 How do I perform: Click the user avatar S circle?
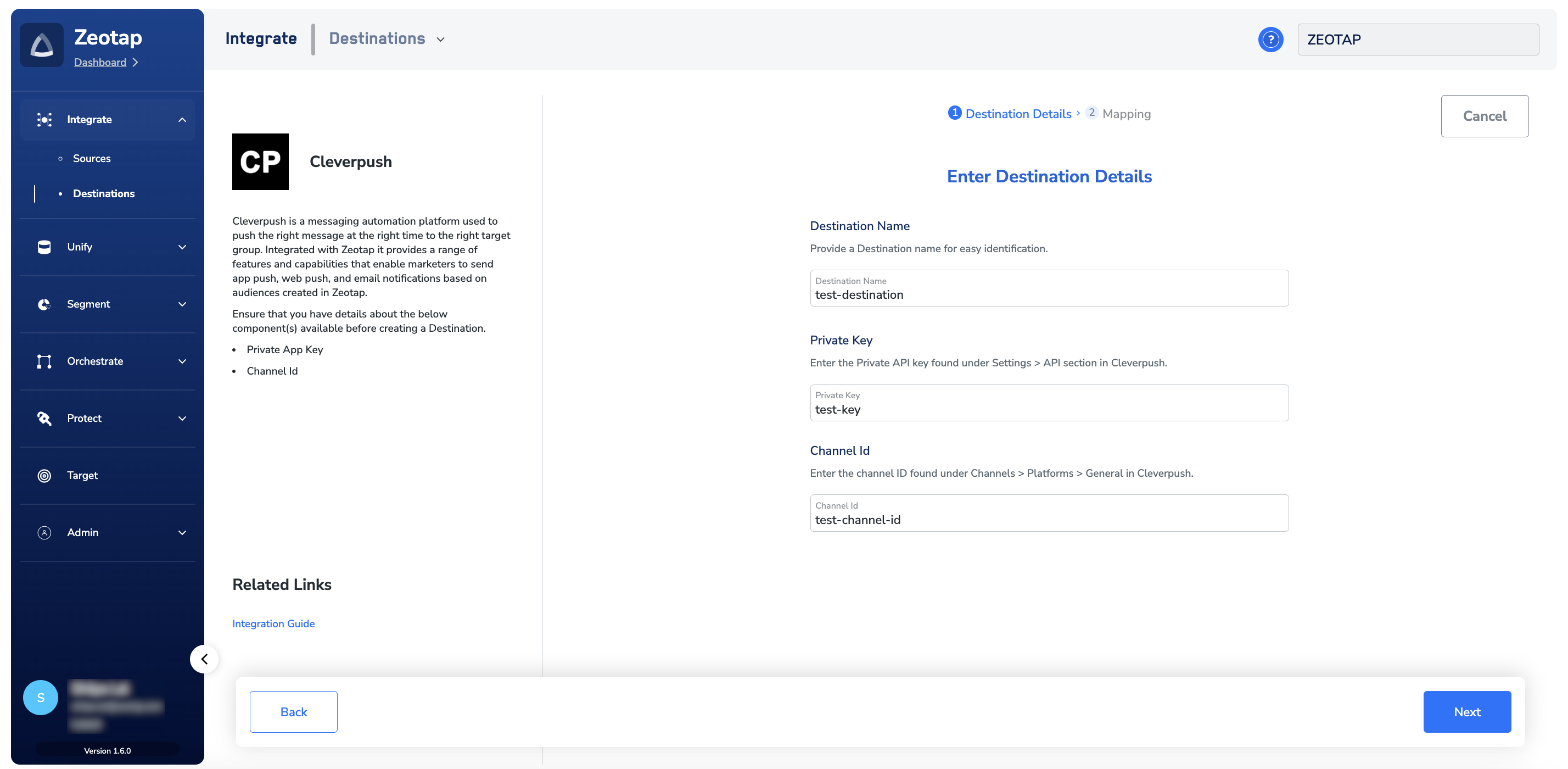coord(40,697)
